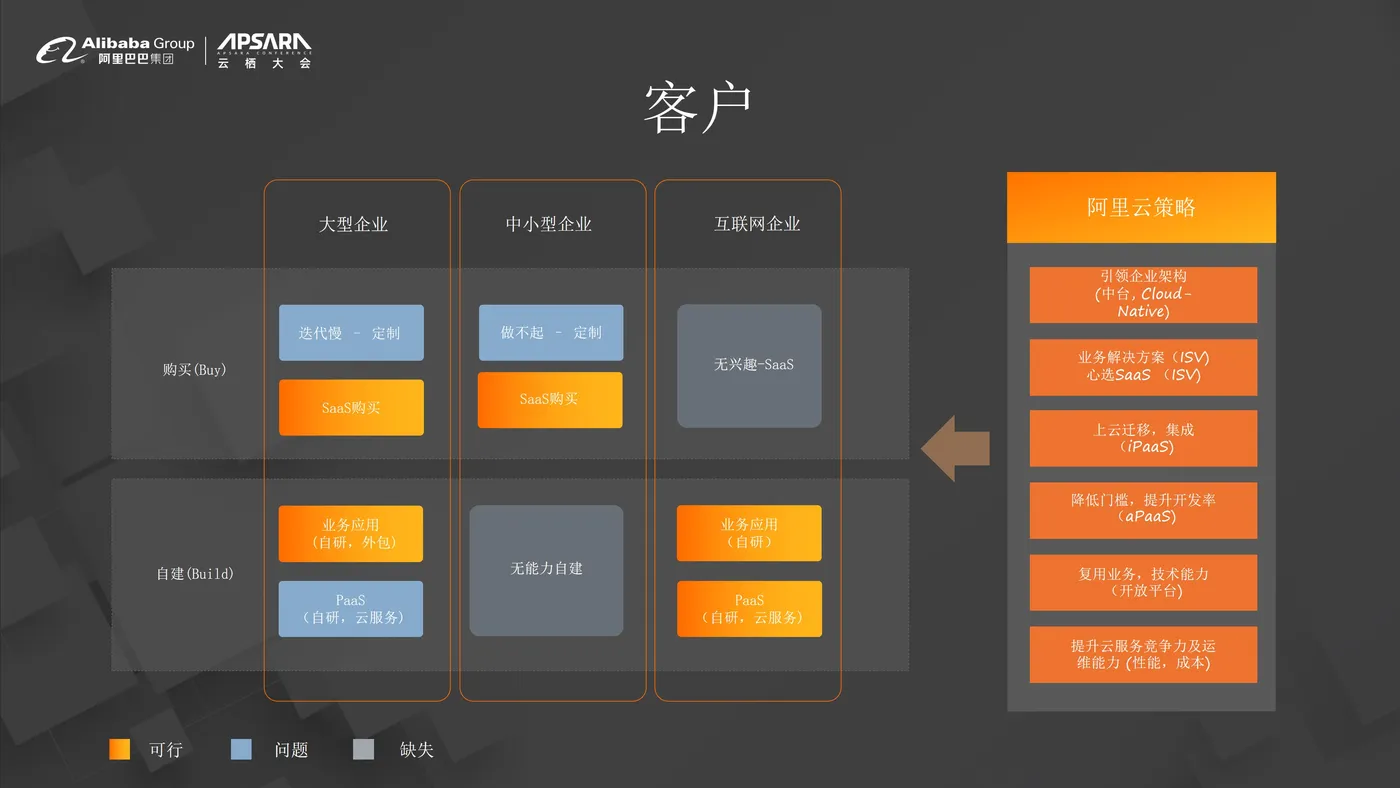Click SaaS购买 box under 中小型企业

tap(550, 400)
